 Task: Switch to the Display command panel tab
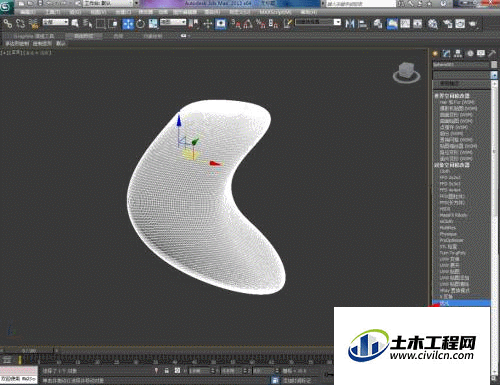[x=481, y=54]
